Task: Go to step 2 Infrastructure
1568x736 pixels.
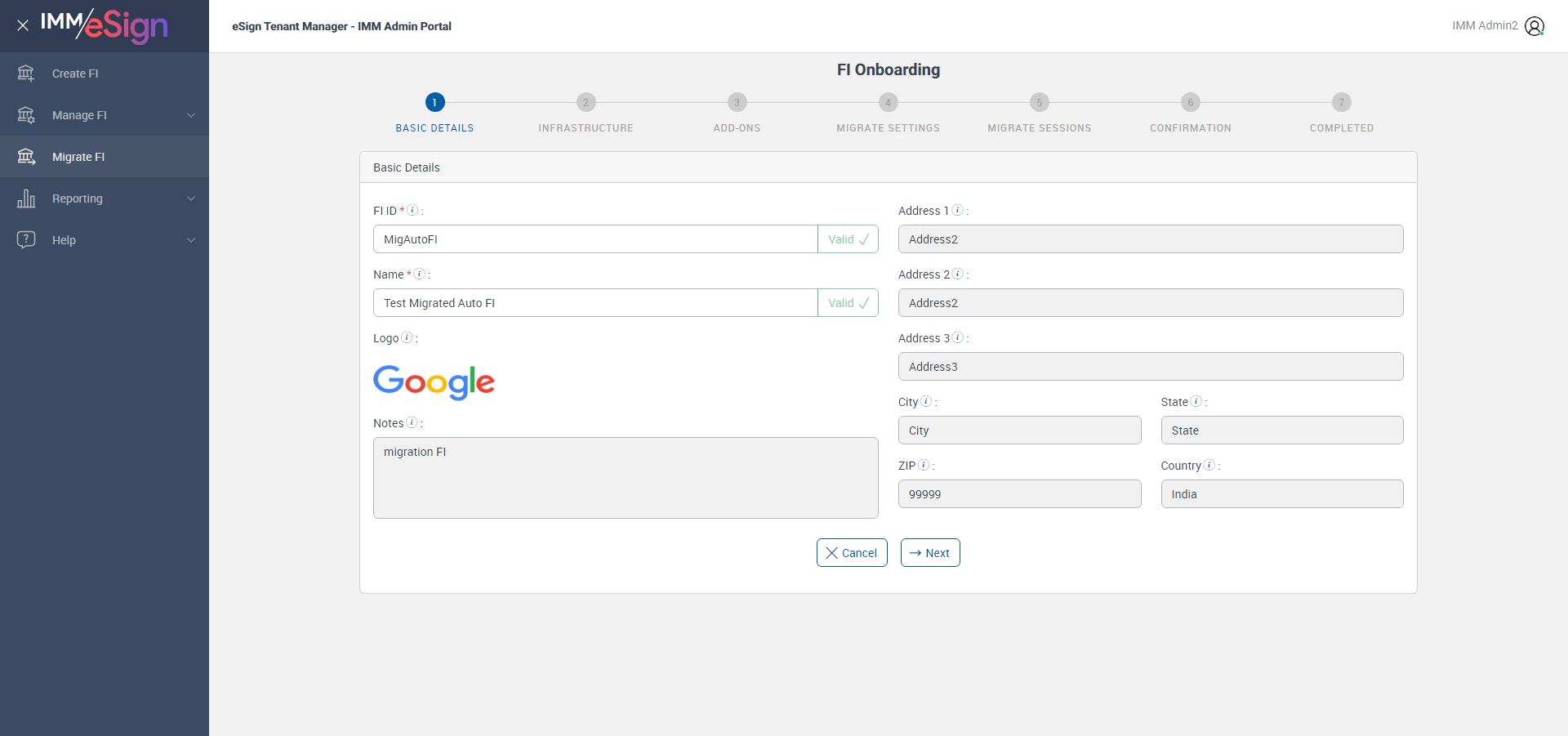Action: (x=586, y=102)
